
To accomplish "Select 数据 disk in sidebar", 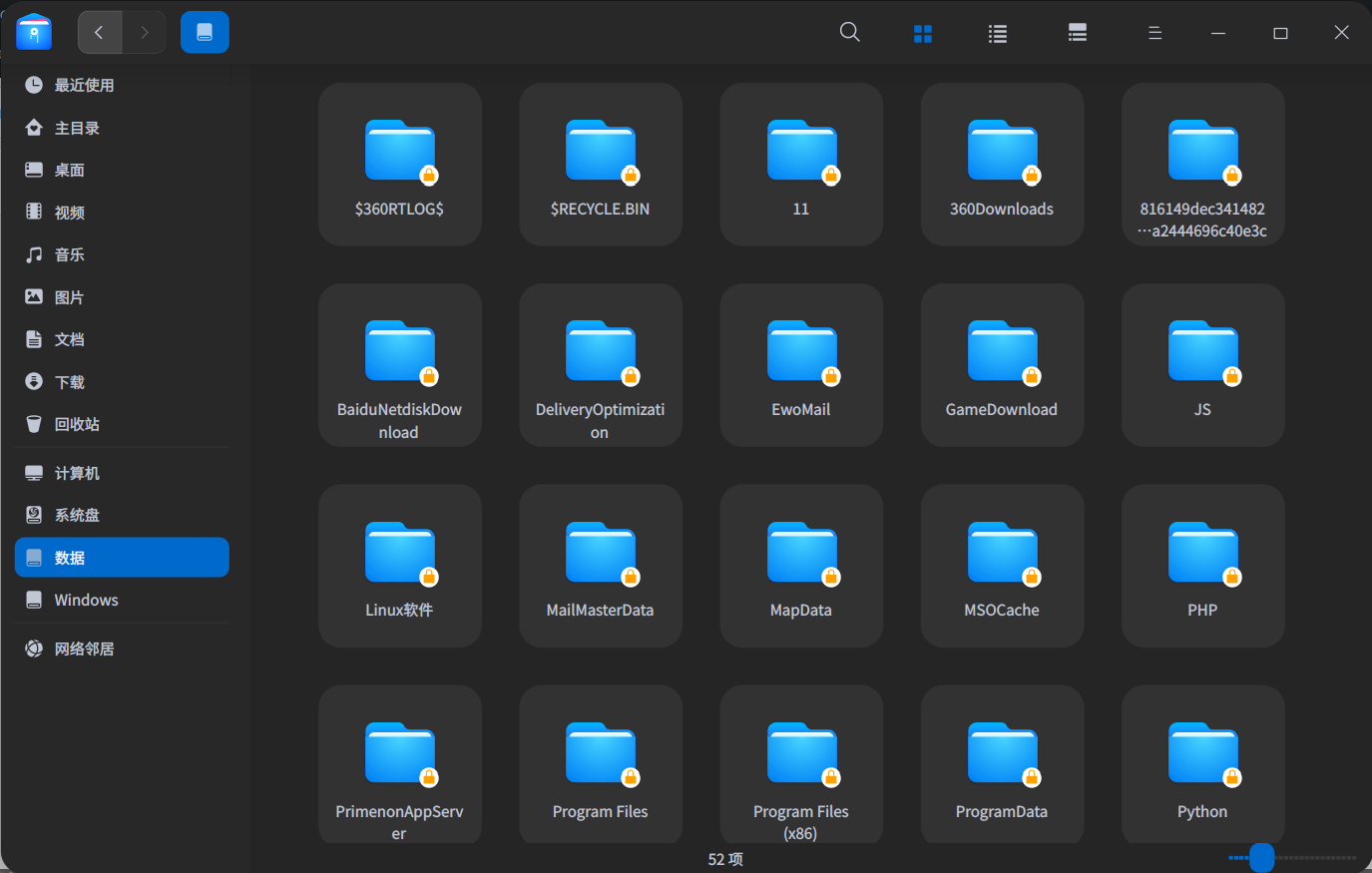I will coord(122,558).
